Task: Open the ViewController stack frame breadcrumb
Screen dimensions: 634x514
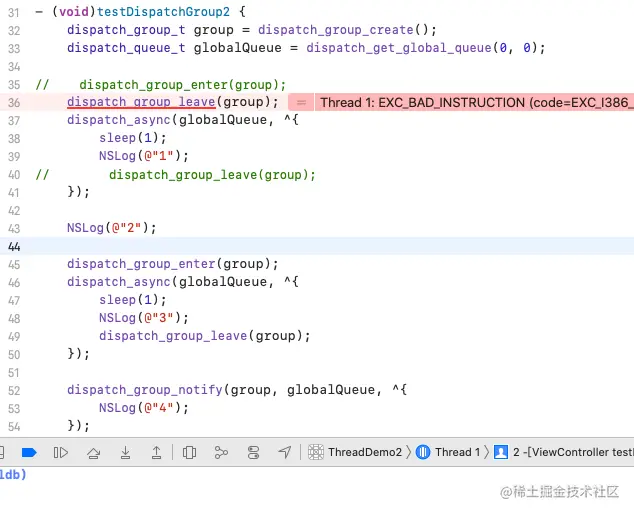Action: tap(573, 452)
